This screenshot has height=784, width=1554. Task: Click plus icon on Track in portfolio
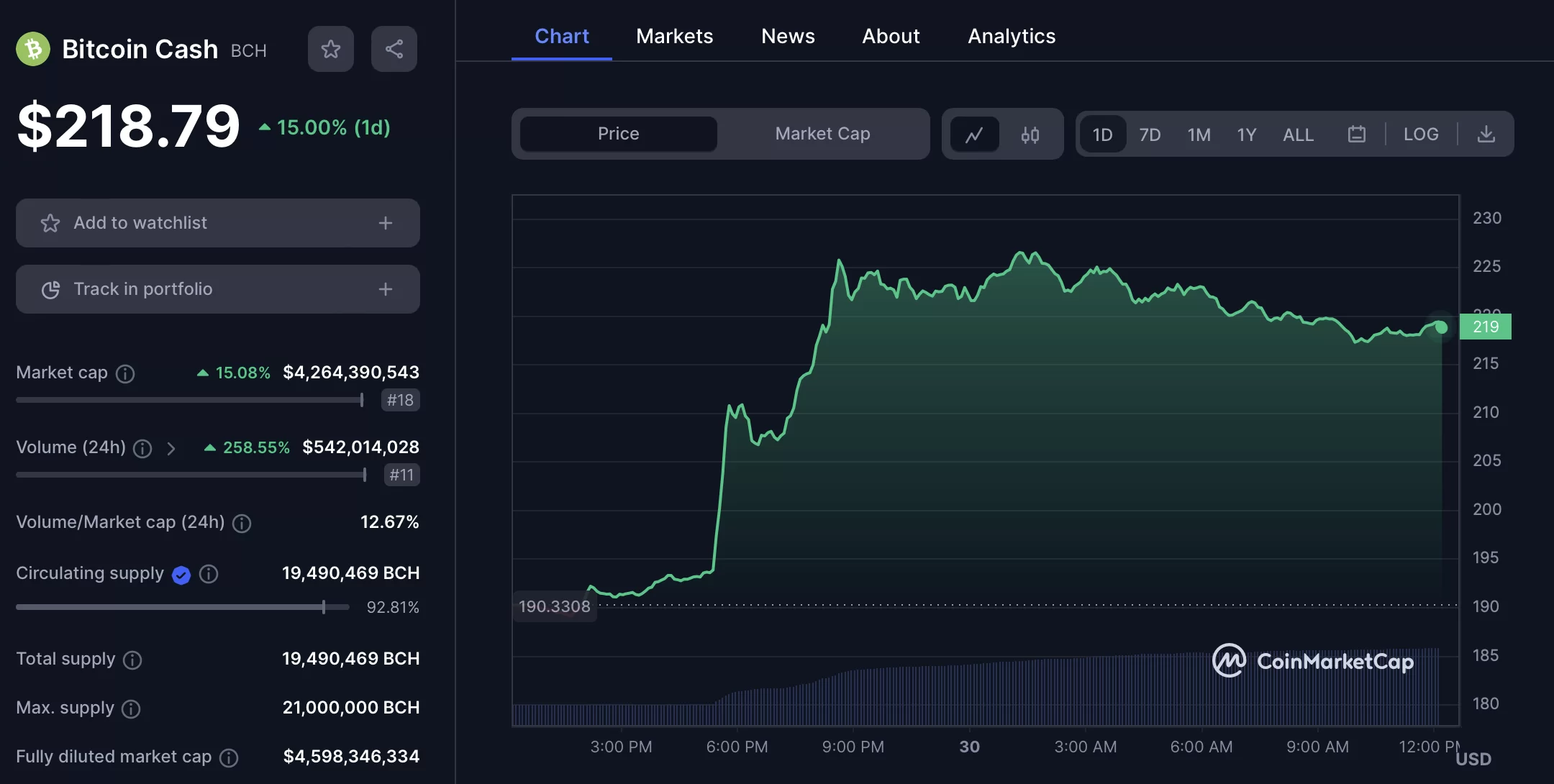tap(386, 289)
